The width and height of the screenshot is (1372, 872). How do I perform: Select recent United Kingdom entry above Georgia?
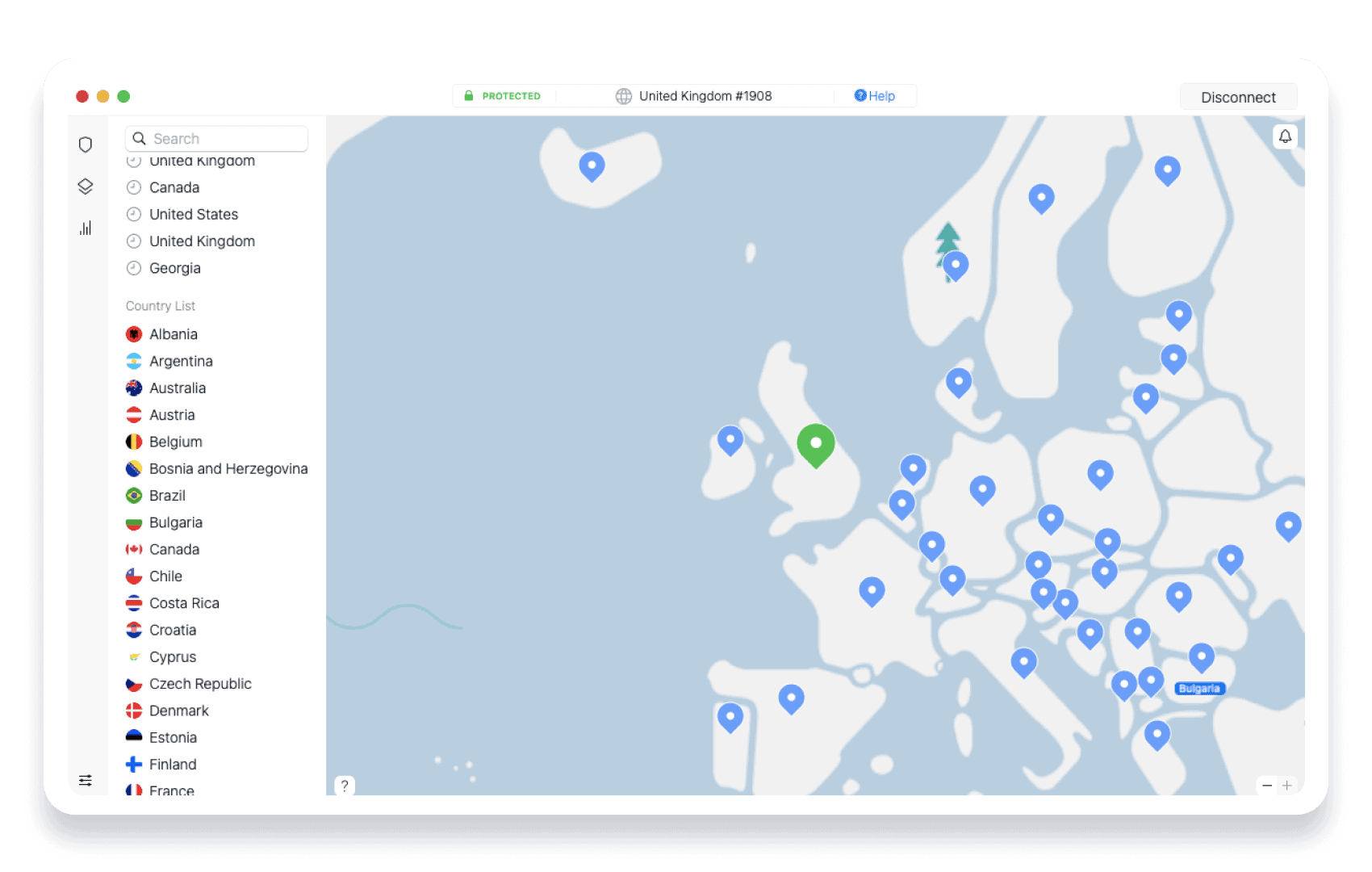click(x=190, y=241)
